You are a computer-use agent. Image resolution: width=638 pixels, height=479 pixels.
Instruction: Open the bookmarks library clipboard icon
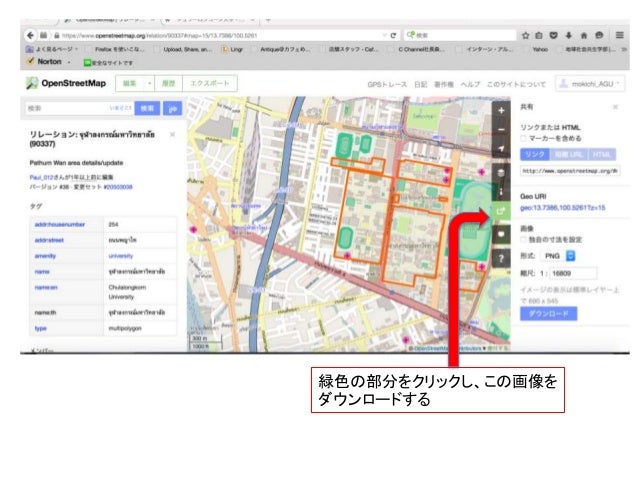tap(539, 35)
